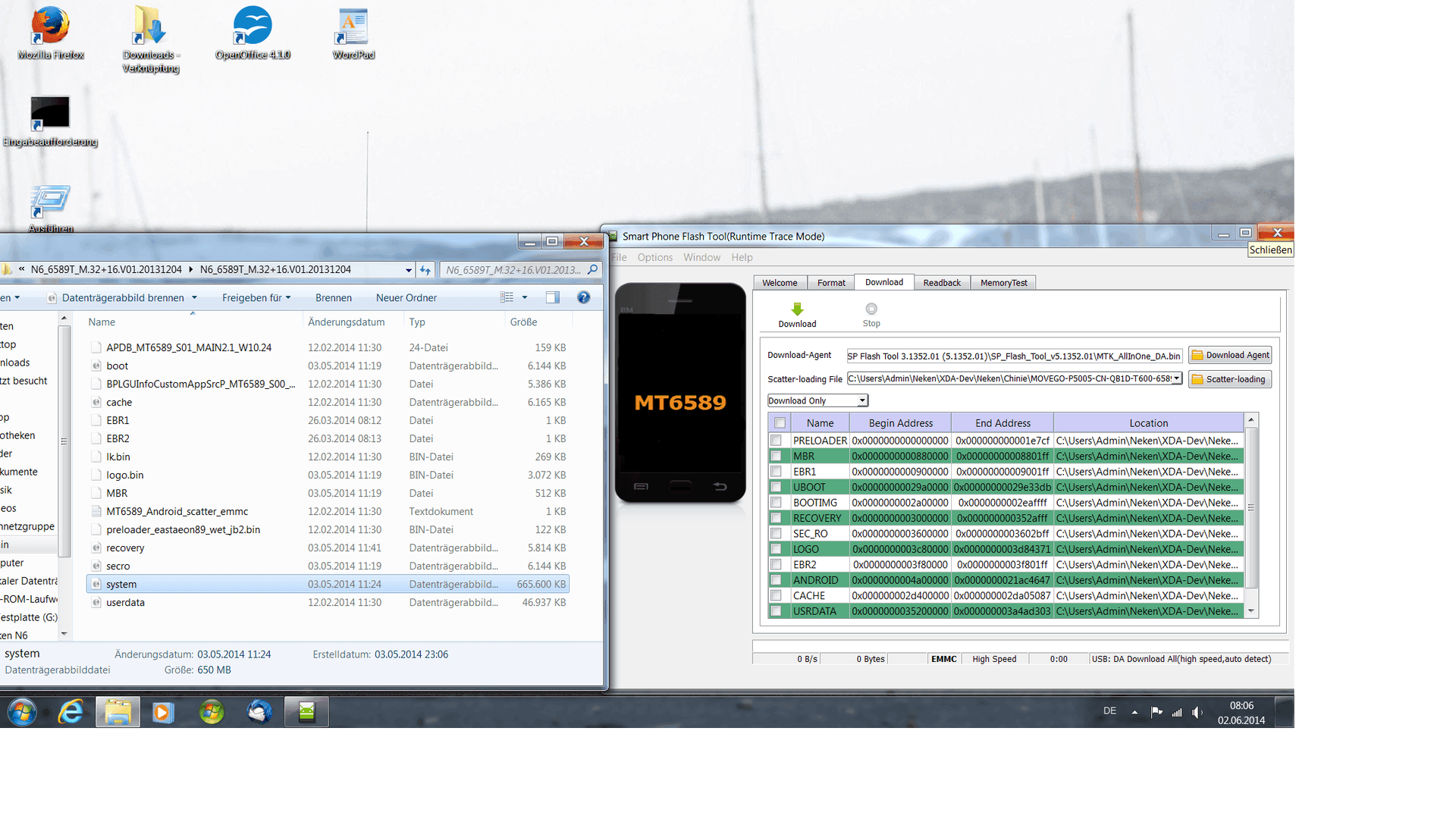Open the Explorer view options dropdown arrow
The image size is (1456, 819).
525,297
